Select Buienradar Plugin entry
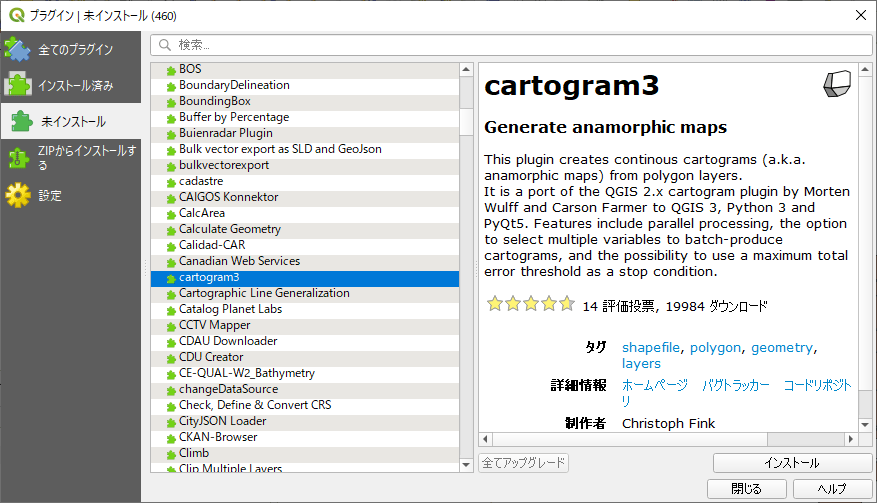The image size is (877, 503). click(x=305, y=133)
